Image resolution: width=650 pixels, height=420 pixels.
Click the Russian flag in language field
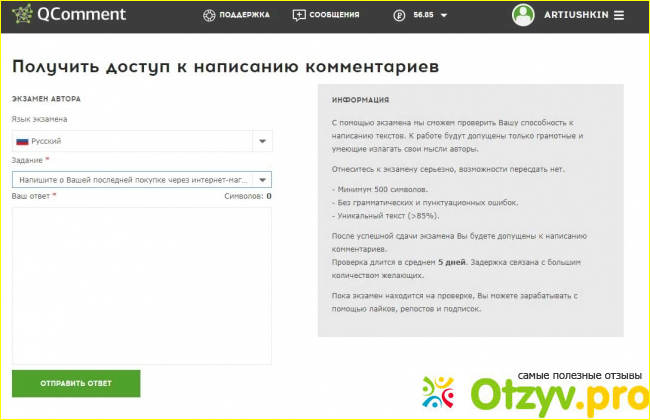click(21, 142)
